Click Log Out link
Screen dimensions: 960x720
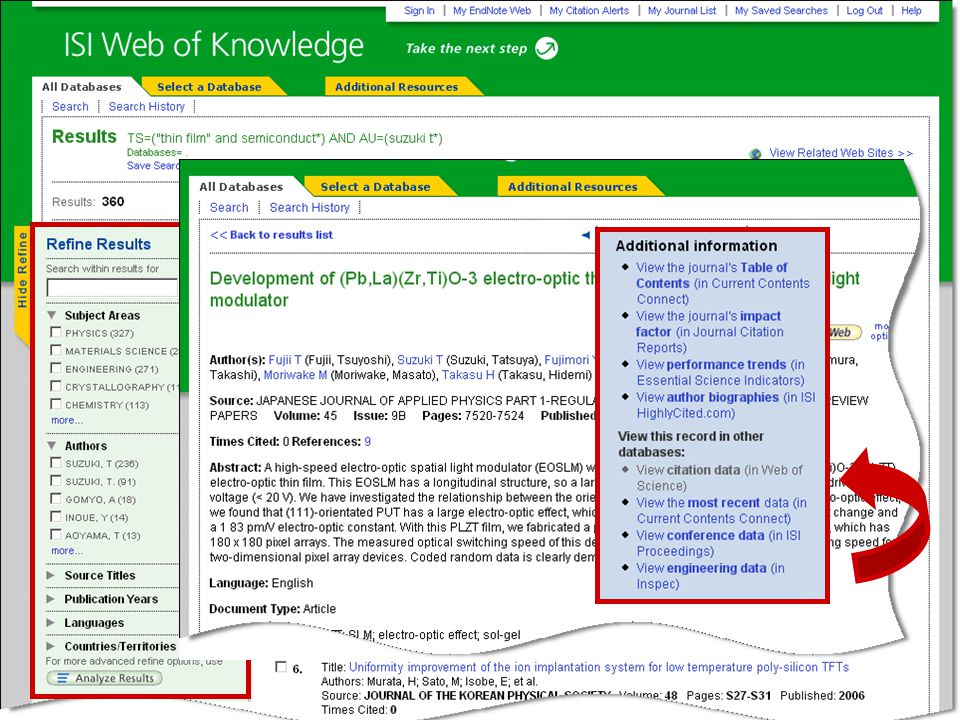pos(864,10)
